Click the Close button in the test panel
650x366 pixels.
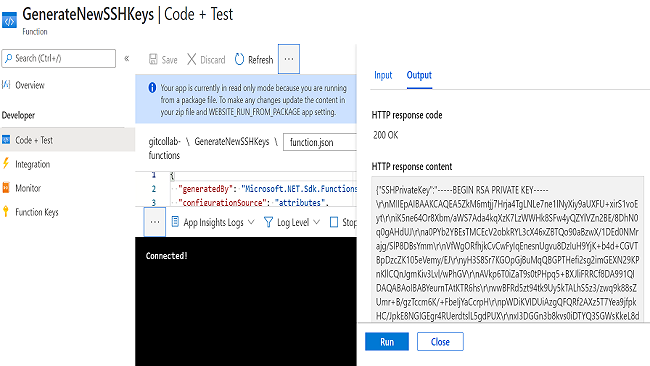pyautogui.click(x=440, y=342)
